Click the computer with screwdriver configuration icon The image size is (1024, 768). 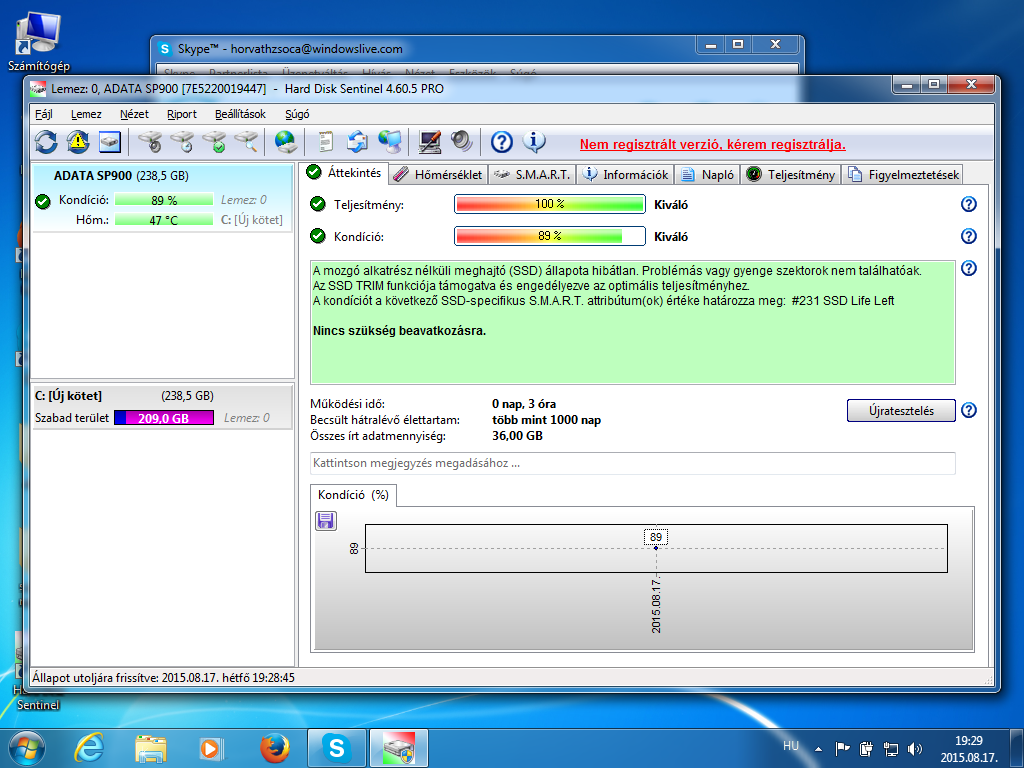click(429, 142)
